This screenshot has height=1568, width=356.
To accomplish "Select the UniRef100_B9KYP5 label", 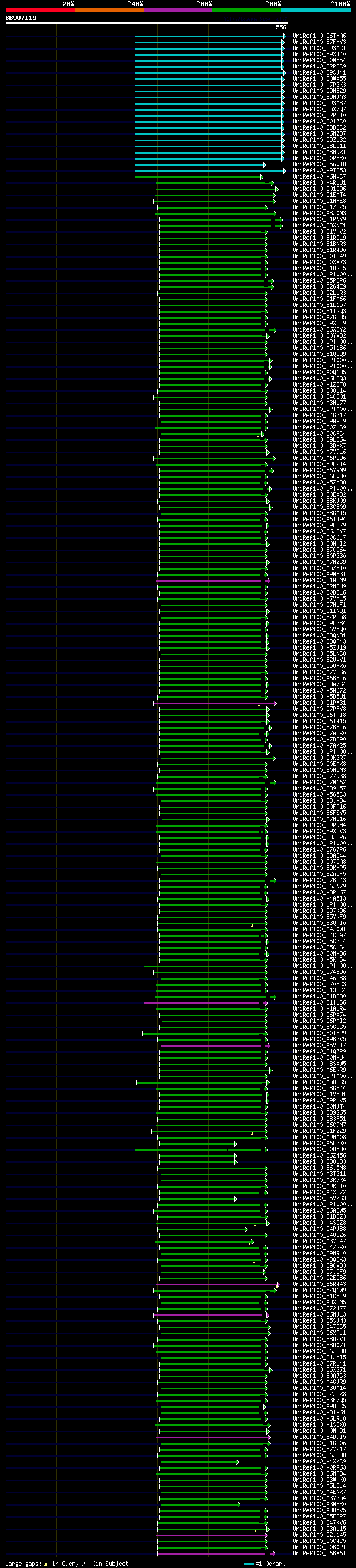I will 319,869.
